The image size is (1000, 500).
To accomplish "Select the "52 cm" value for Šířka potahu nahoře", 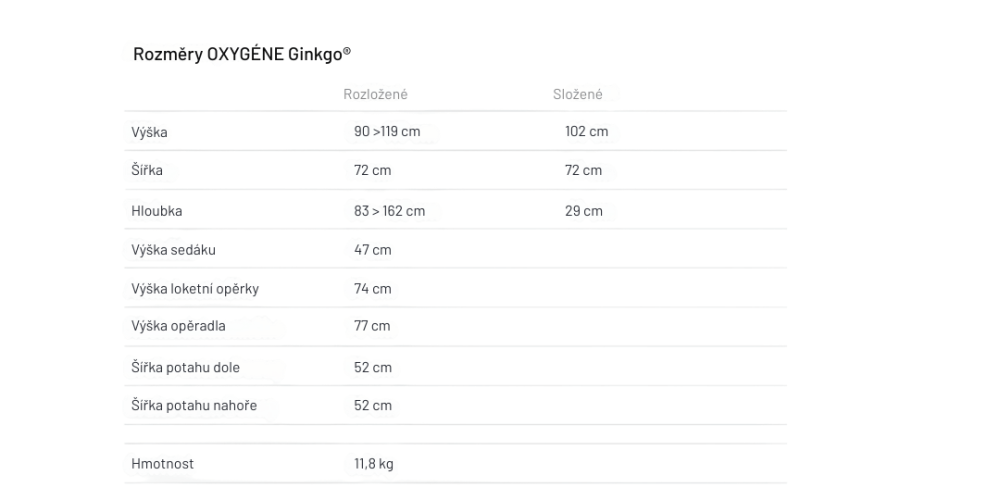I will coord(372,405).
